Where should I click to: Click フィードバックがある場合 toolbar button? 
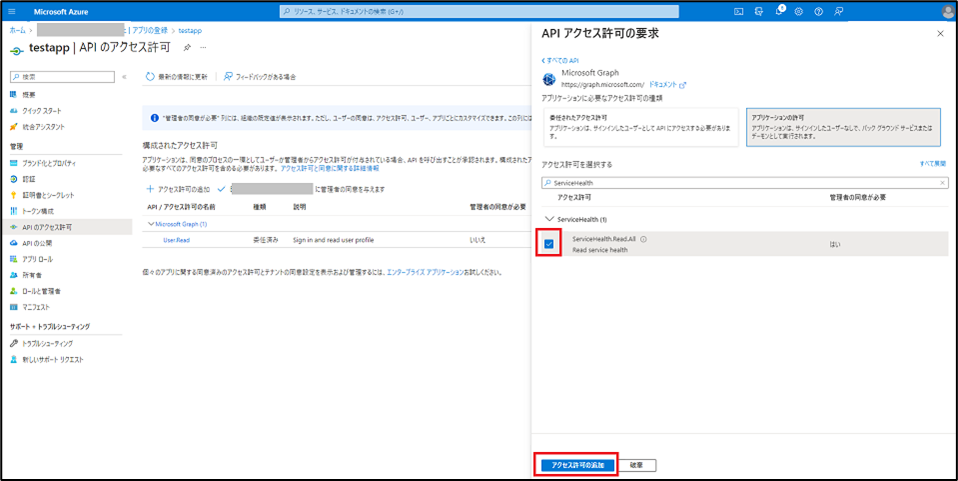coord(259,77)
